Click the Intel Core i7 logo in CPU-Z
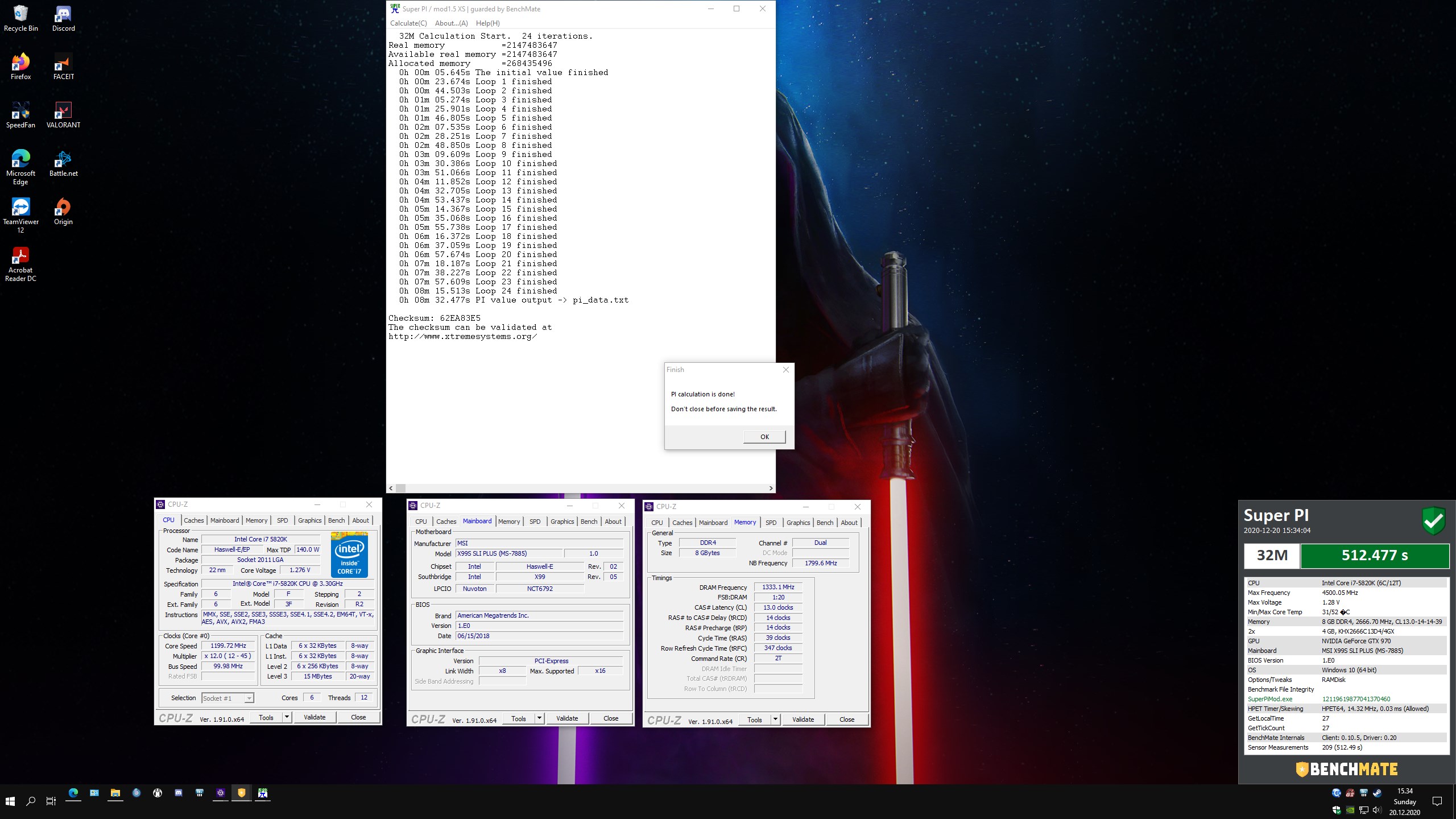 (349, 555)
